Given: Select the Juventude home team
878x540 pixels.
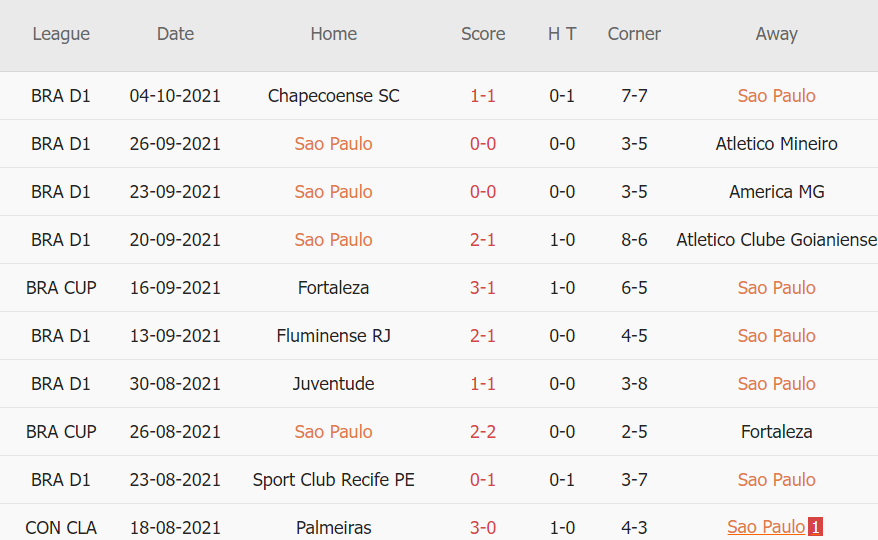Looking at the screenshot, I should [333, 384].
